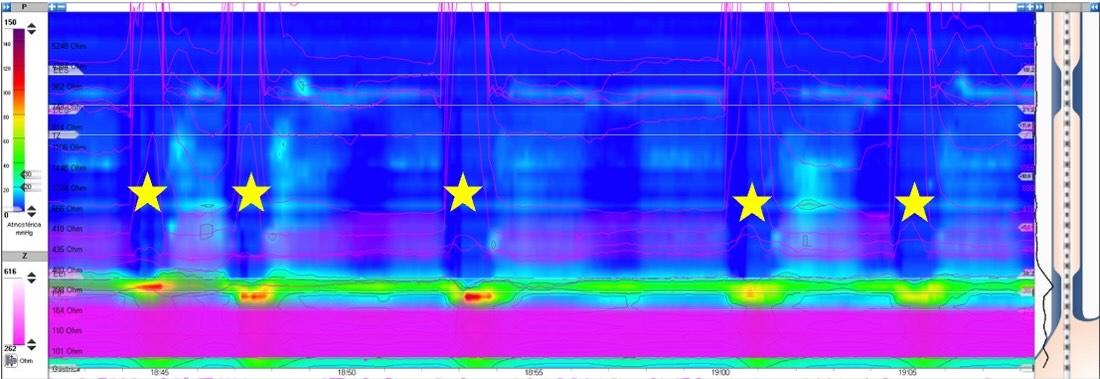Click the plus icon at top-right of plot
This screenshot has height=379, width=1100.
click(1030, 6)
